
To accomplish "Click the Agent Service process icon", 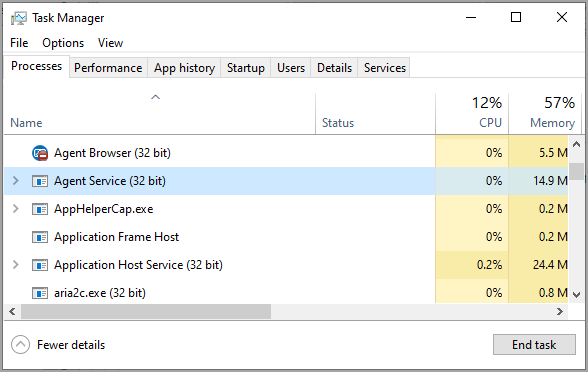I will pos(40,181).
